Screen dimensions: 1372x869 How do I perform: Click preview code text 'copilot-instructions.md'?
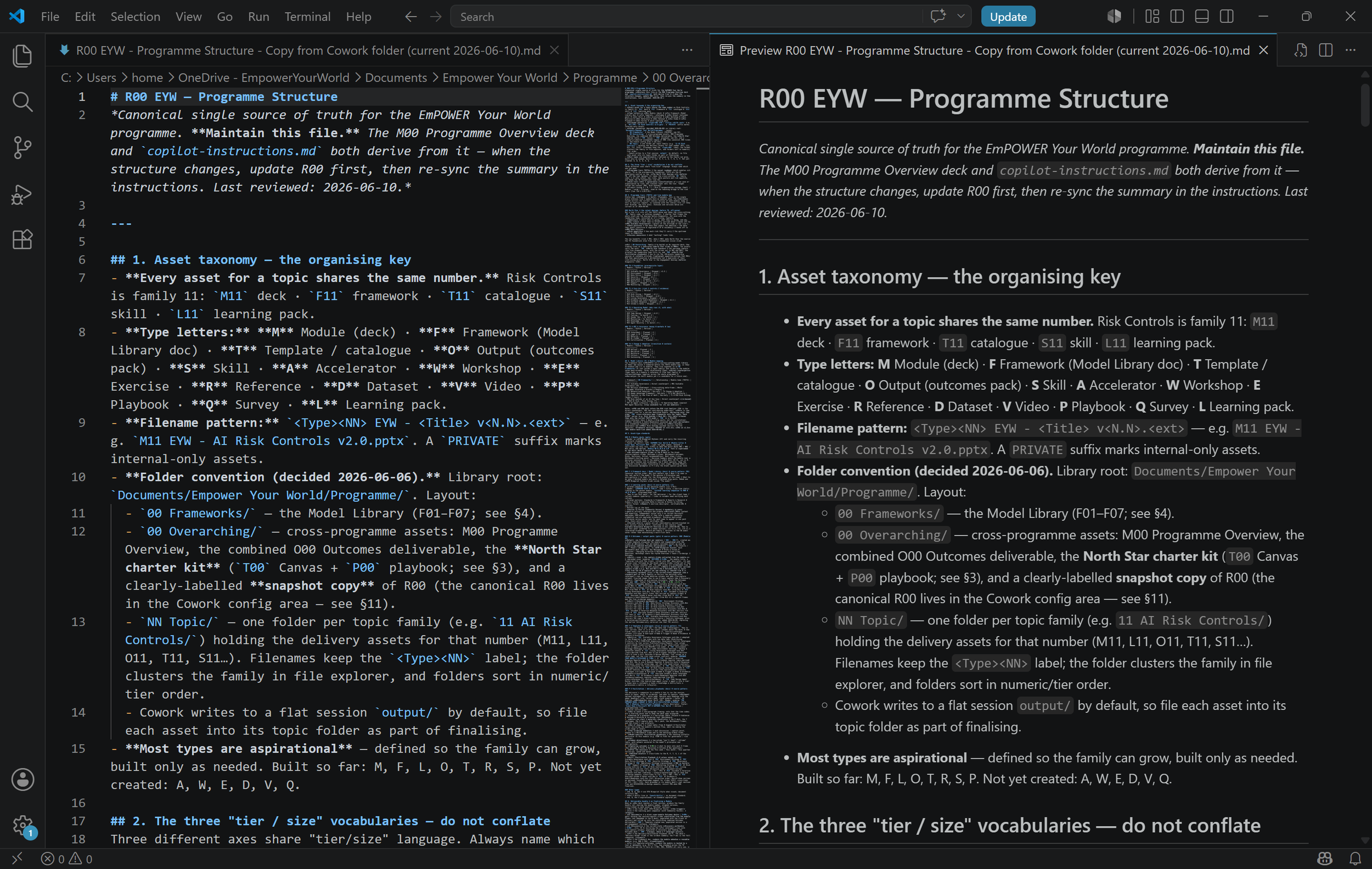pos(1083,170)
